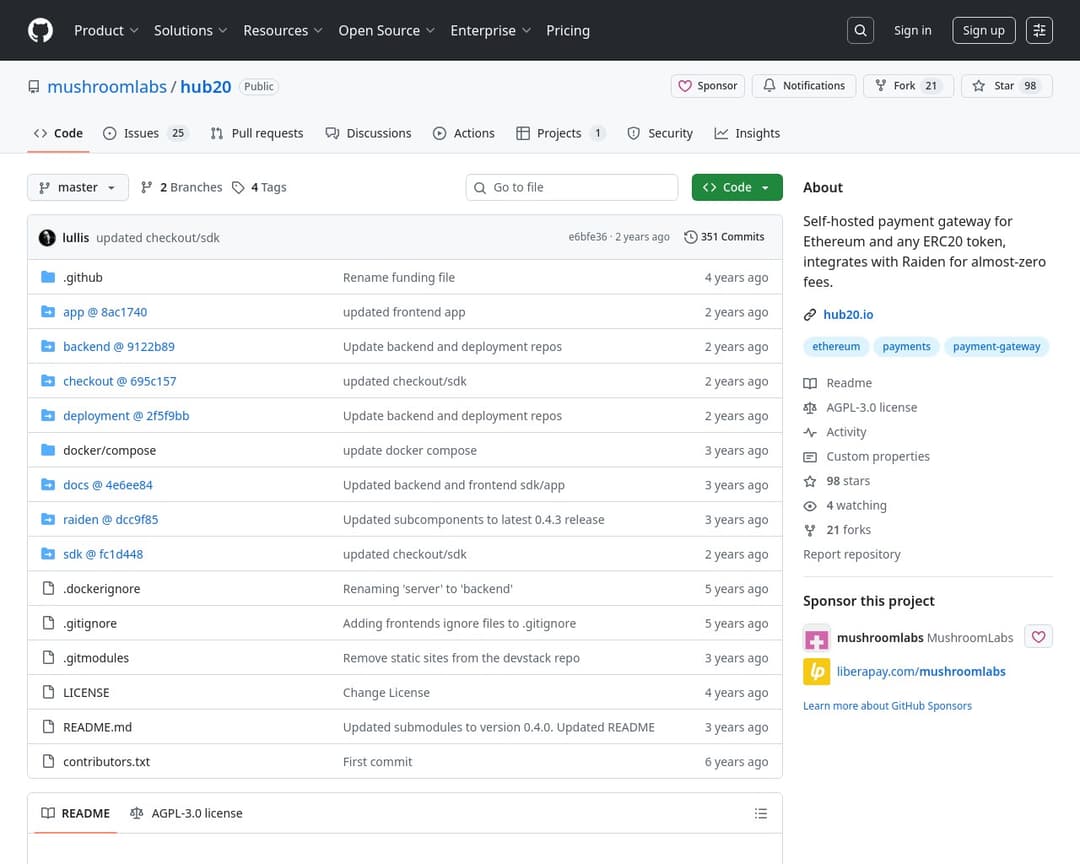Screen dimensions: 1080x864
Task: Click the .github folder icon
Action: click(x=48, y=277)
